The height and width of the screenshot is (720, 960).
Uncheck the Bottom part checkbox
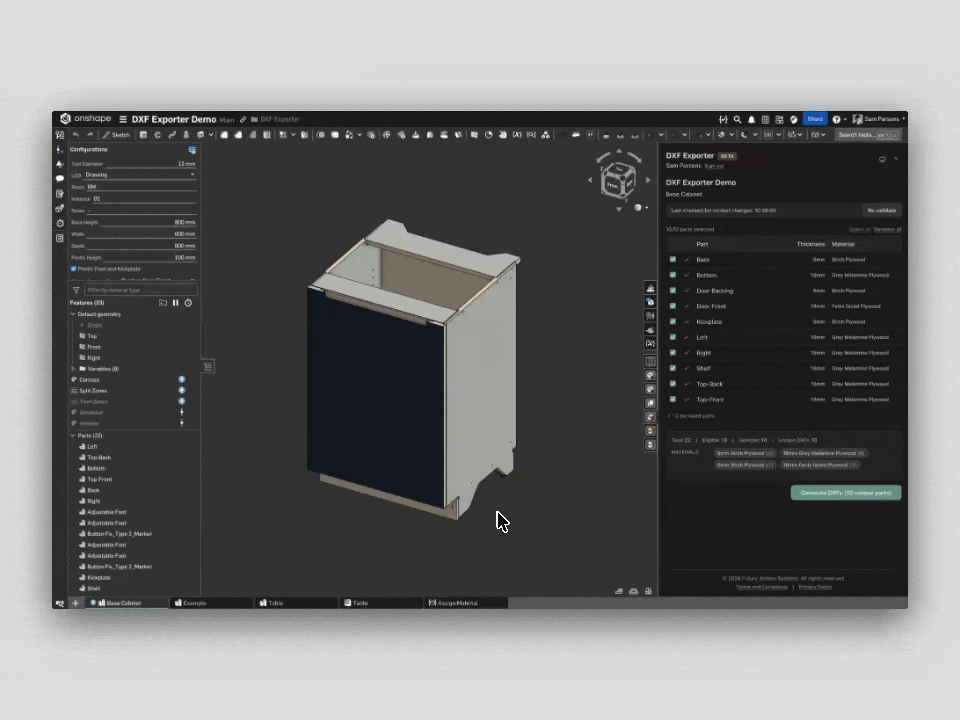click(x=673, y=275)
